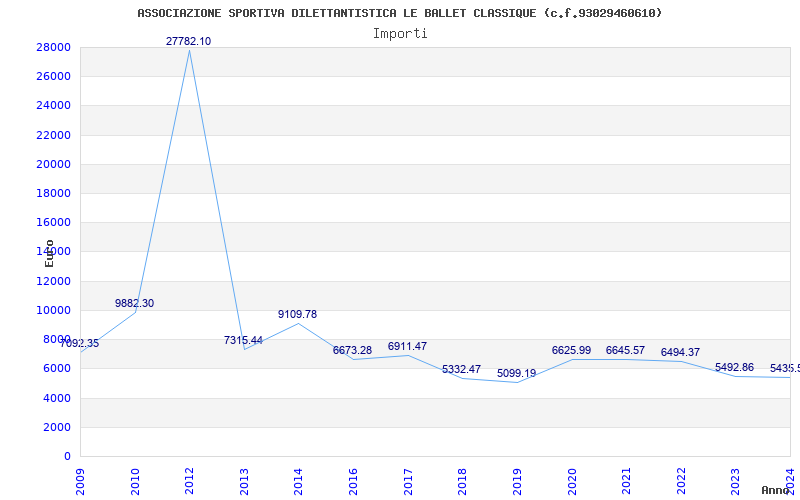Select the 22000 y-axis tick label
800x500 pixels.
point(54,135)
